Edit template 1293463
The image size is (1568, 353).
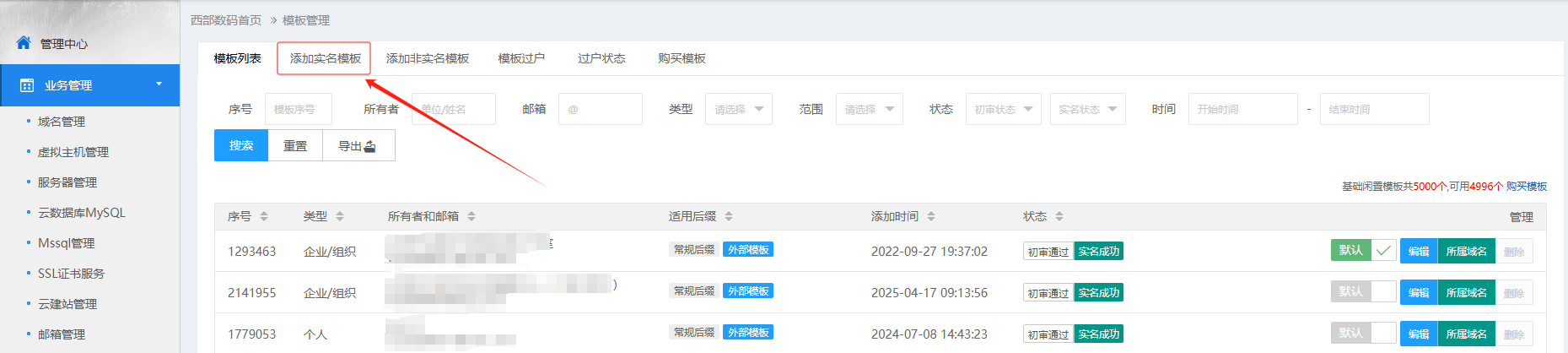[1419, 251]
